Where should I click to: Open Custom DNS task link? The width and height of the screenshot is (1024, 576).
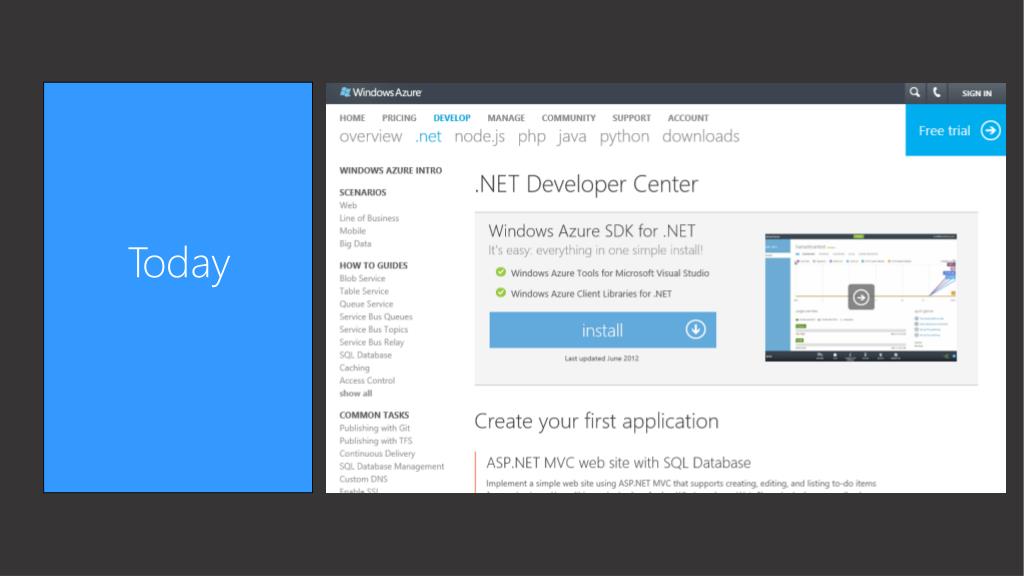[363, 479]
